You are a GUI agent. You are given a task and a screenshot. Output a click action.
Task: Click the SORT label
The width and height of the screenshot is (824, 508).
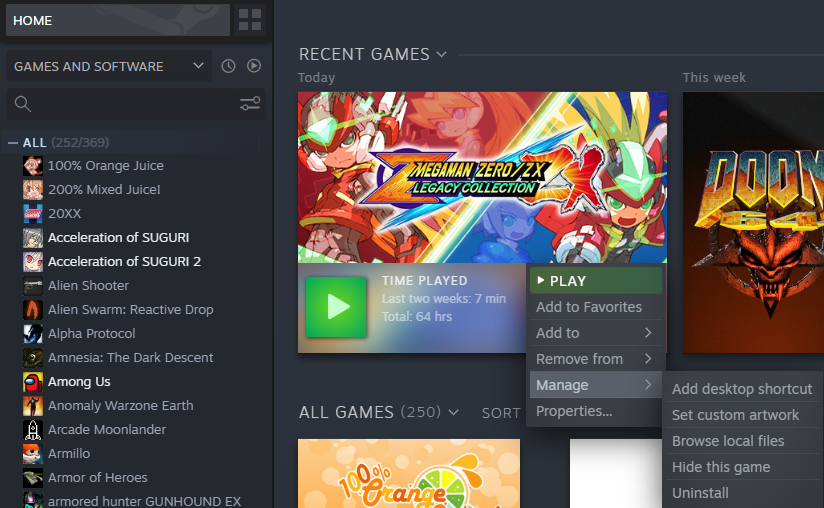click(x=501, y=413)
